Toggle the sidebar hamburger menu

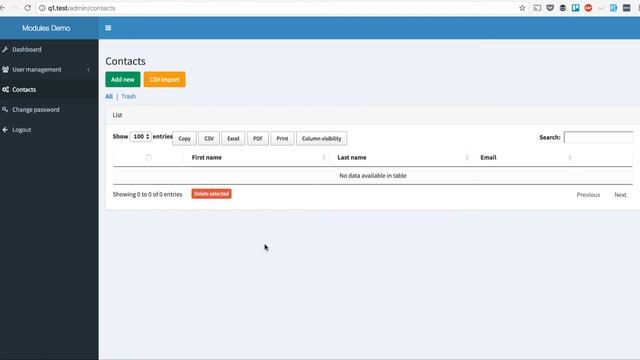tap(108, 28)
